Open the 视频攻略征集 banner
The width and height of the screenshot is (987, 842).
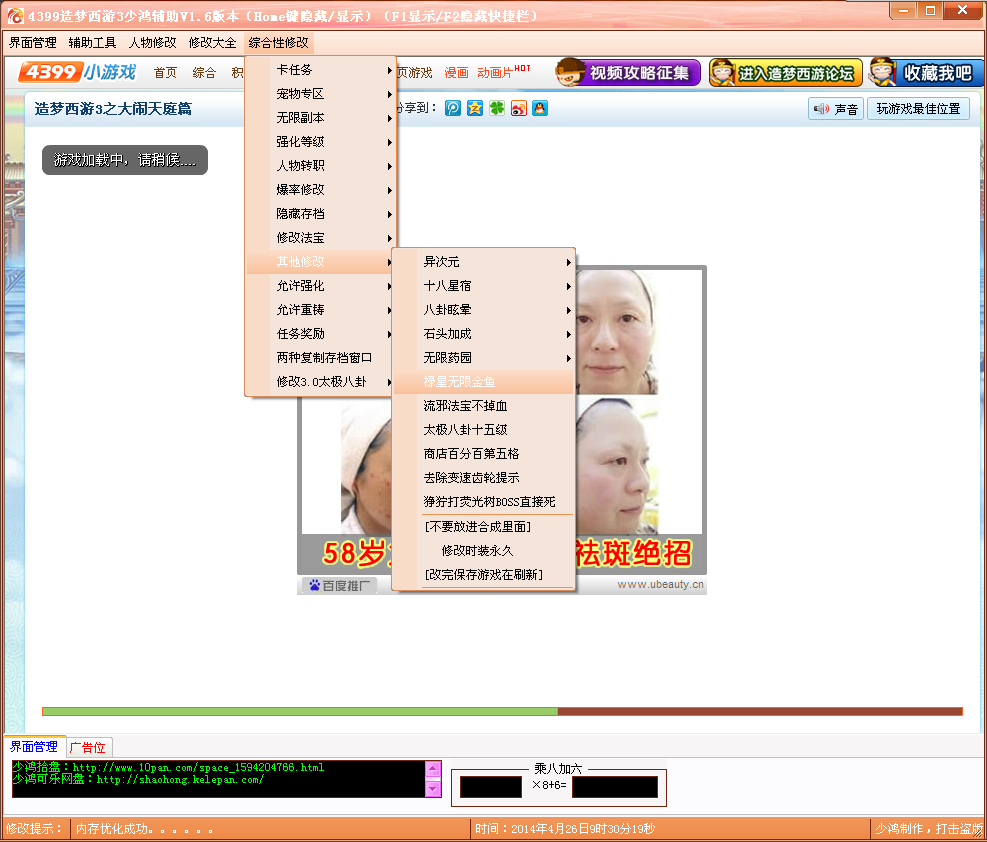pyautogui.click(x=628, y=72)
